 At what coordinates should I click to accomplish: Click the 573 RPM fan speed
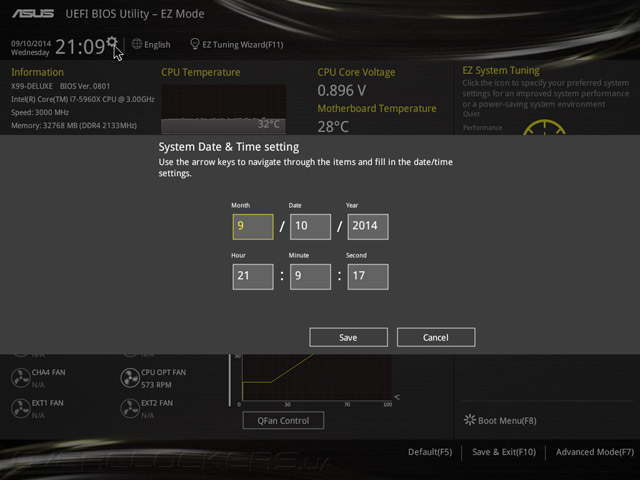click(156, 385)
